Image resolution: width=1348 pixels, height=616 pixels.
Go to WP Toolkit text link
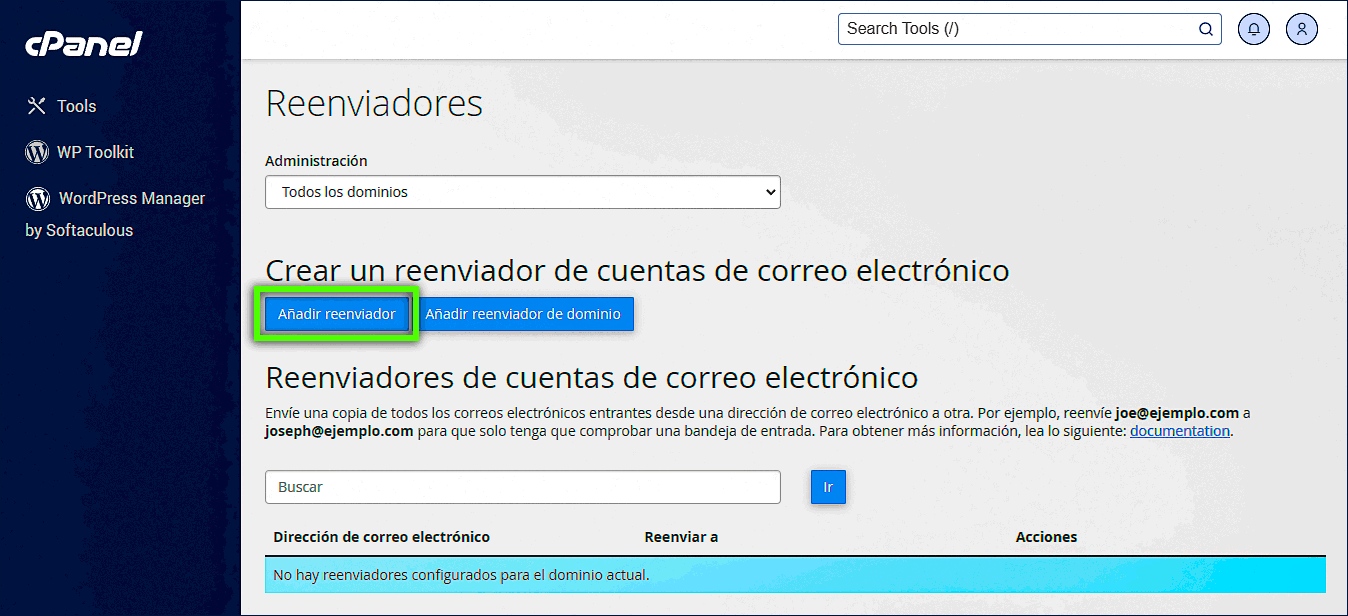(95, 152)
